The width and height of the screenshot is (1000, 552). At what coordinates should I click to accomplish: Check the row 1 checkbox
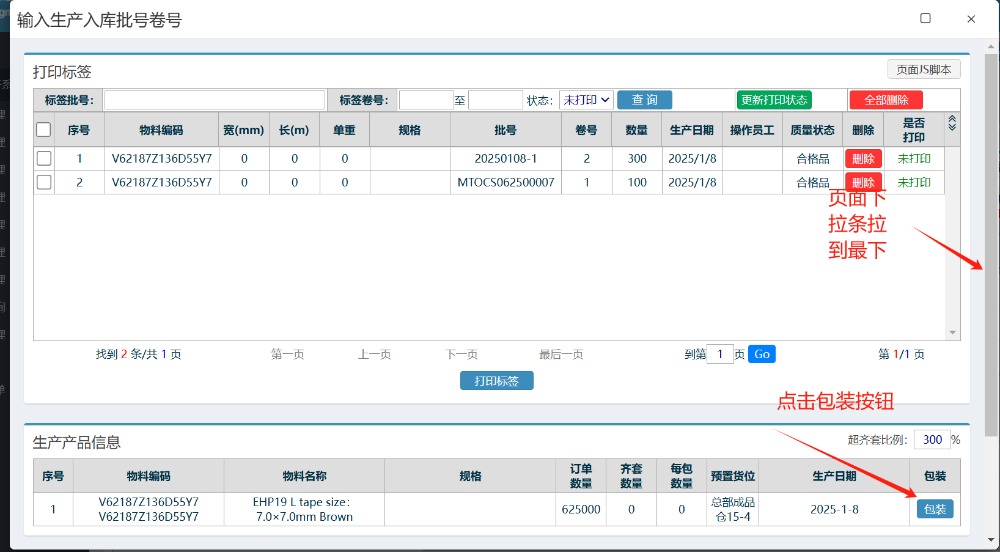(x=44, y=158)
